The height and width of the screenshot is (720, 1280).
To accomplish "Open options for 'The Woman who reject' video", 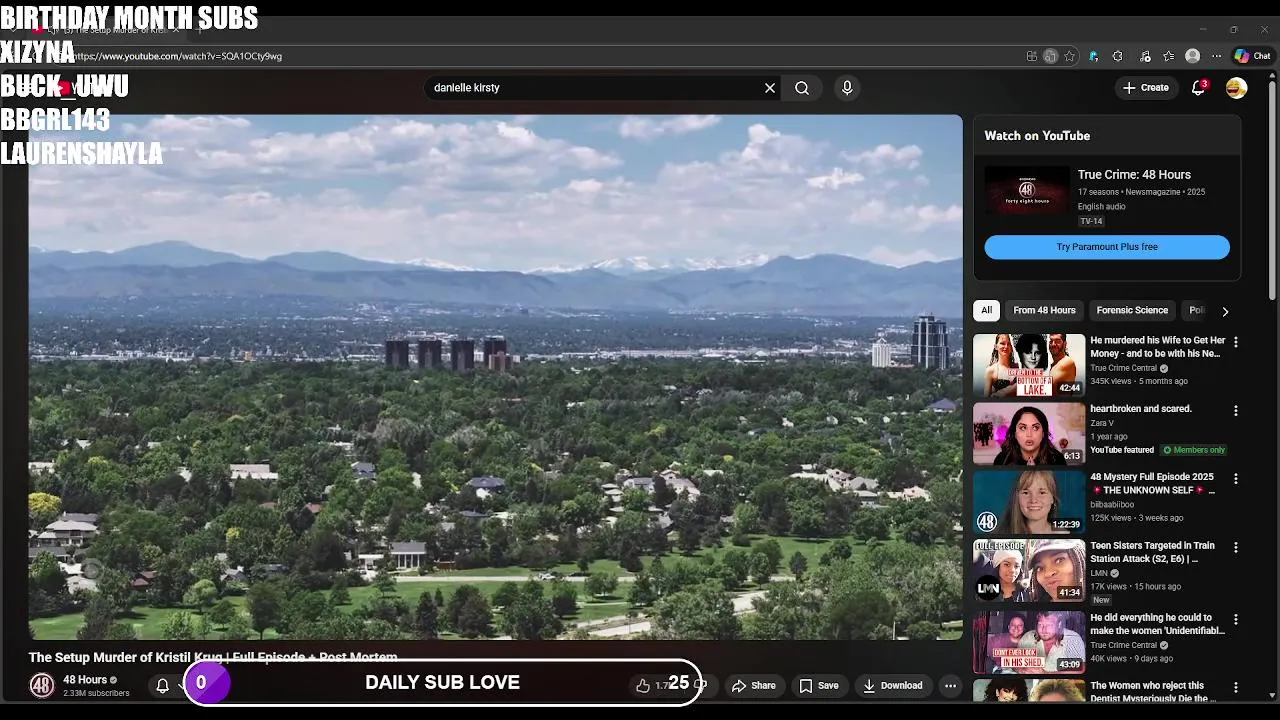I will coord(1235,687).
